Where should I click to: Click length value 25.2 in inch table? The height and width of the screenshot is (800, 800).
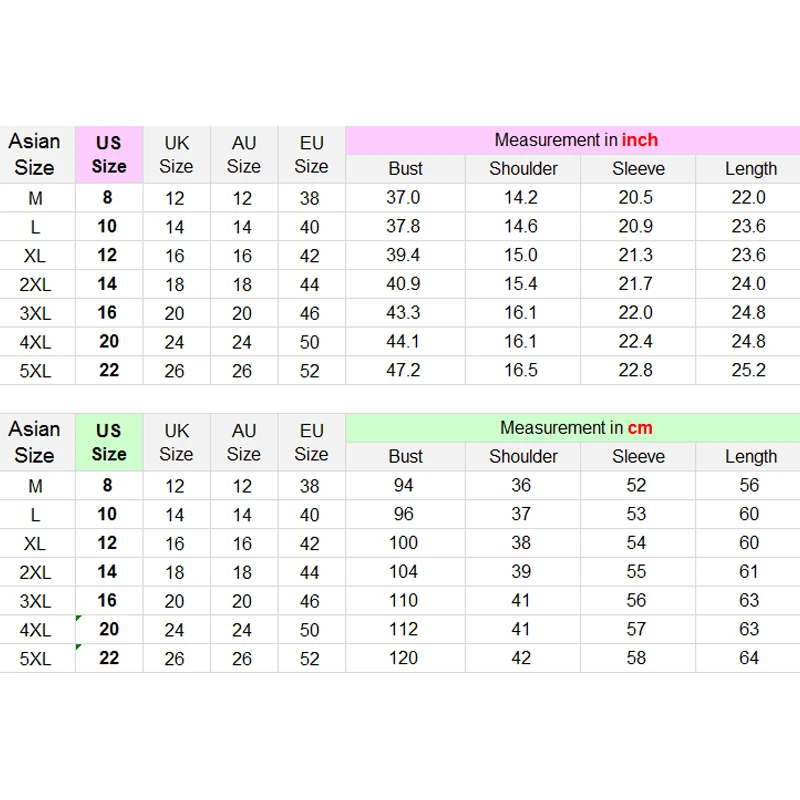point(748,371)
